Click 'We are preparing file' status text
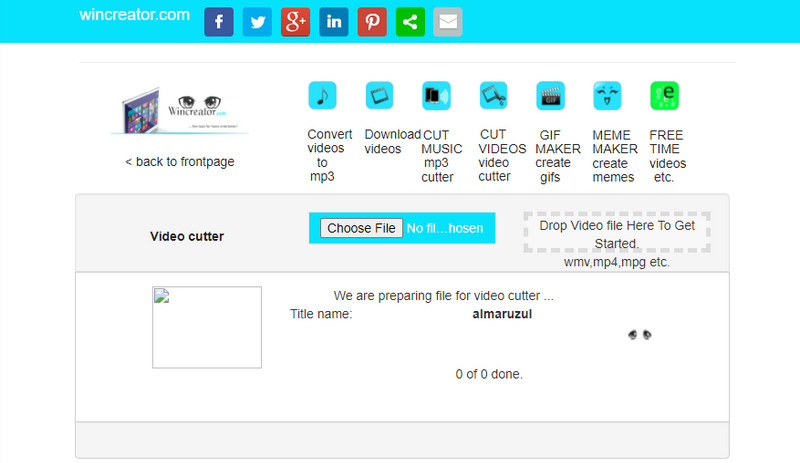 pyautogui.click(x=443, y=296)
